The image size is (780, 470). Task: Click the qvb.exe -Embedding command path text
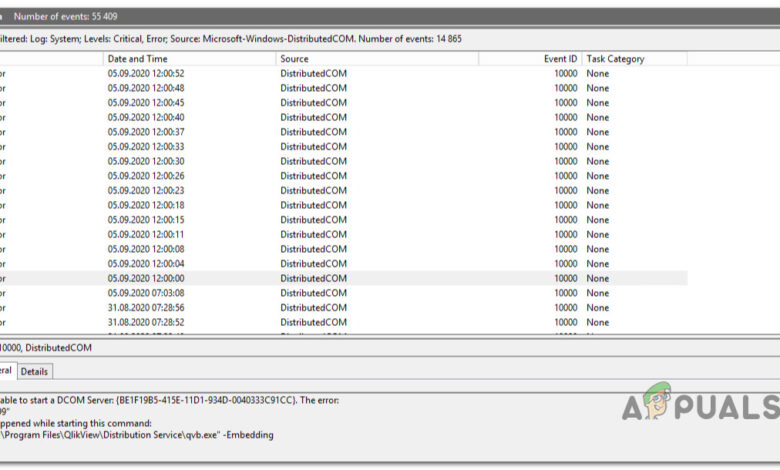click(137, 435)
